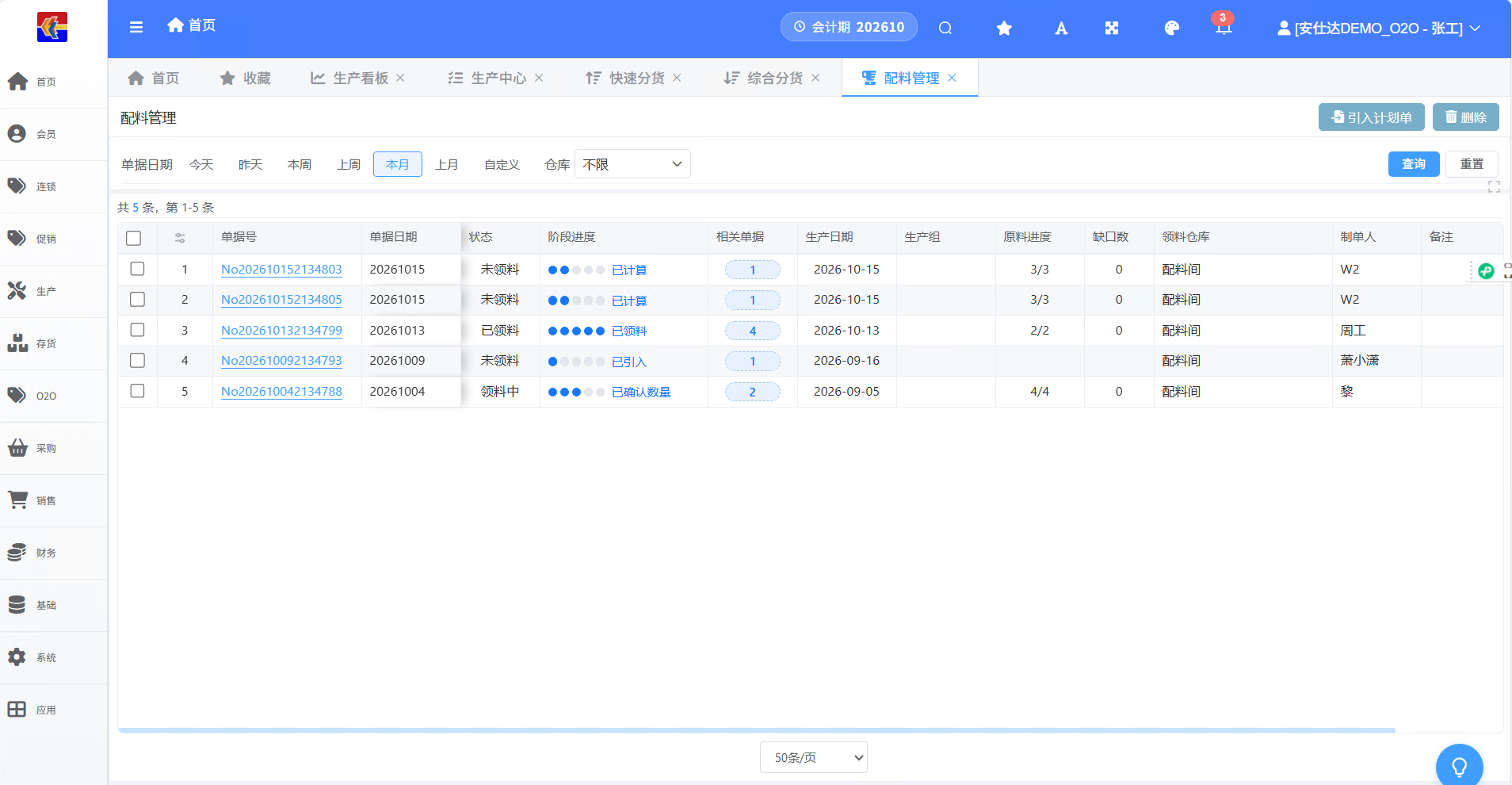The image size is (1512, 785).
Task: Open the 仓库 warehouse dropdown
Action: (632, 164)
